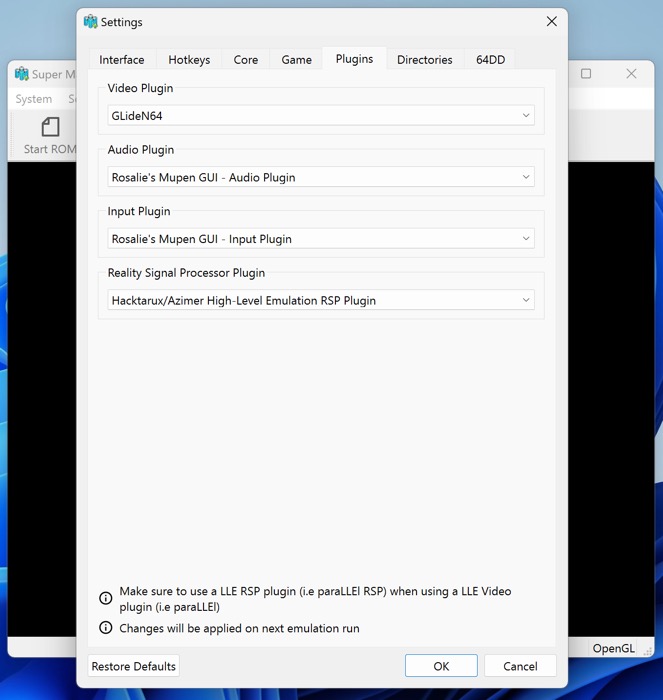Expand the Reality Signal Processor Plugin dropdown
This screenshot has width=663, height=700.
[x=321, y=300]
